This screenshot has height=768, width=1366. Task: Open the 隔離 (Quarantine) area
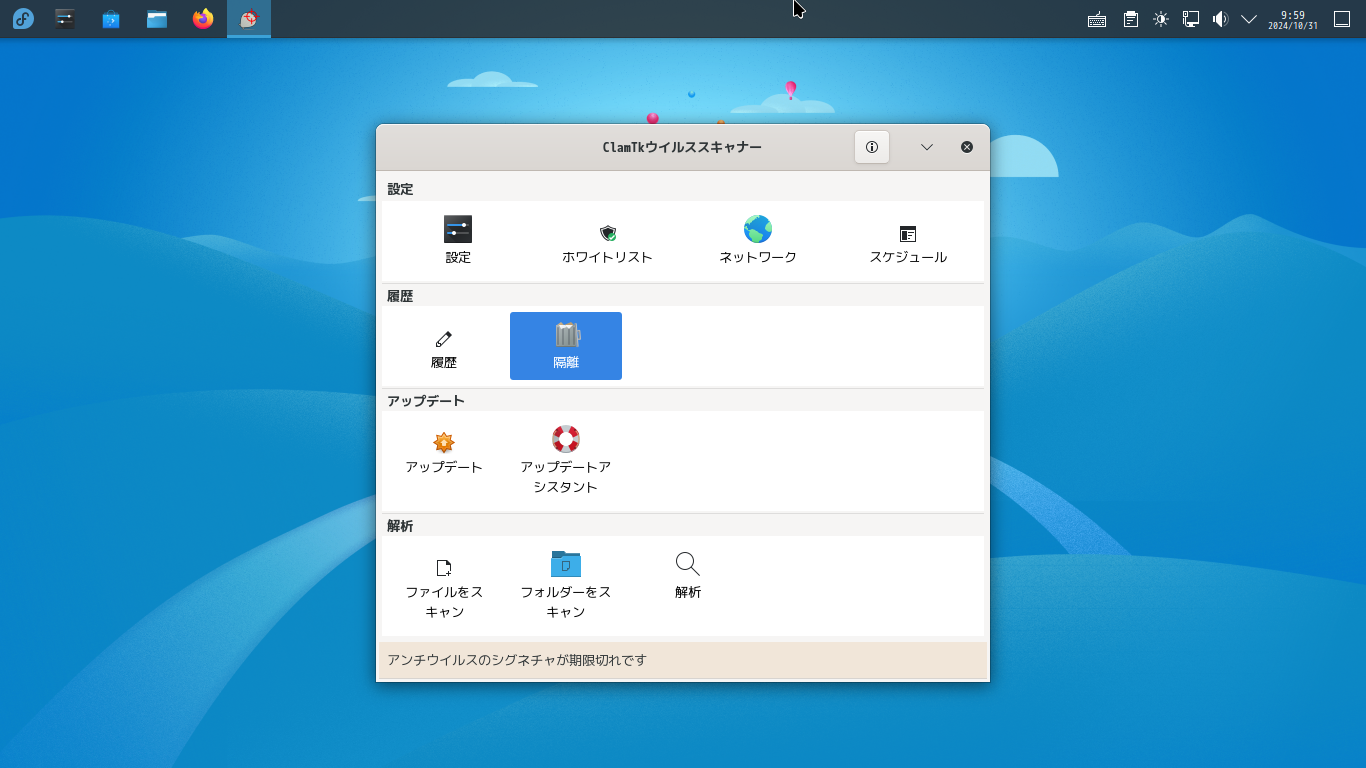point(565,345)
